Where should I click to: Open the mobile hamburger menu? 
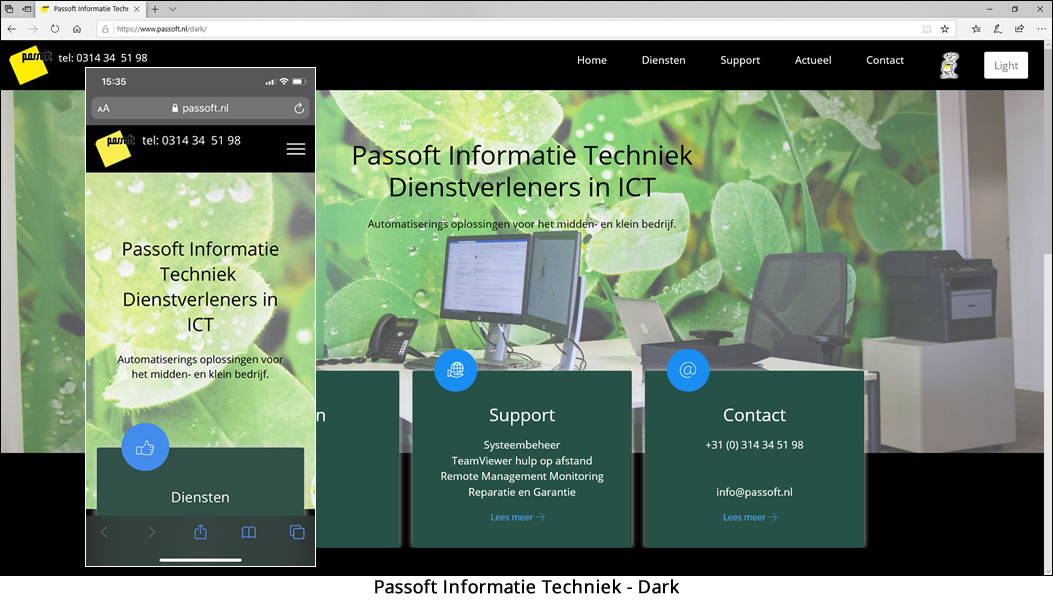pos(295,149)
